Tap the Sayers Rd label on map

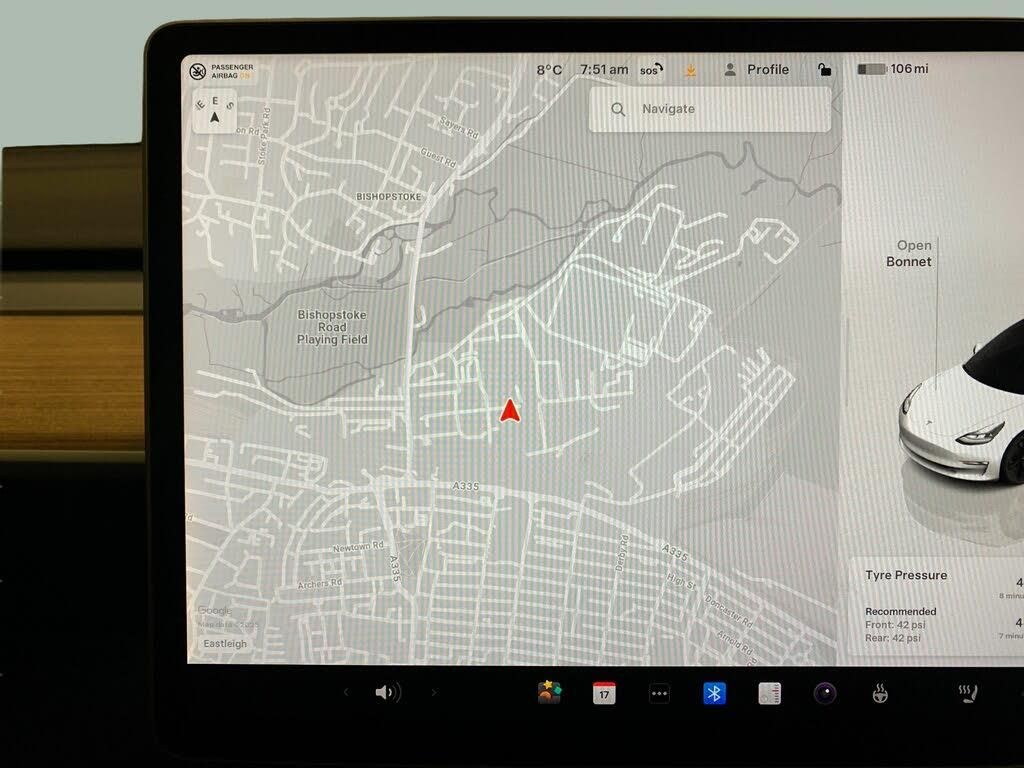[459, 127]
